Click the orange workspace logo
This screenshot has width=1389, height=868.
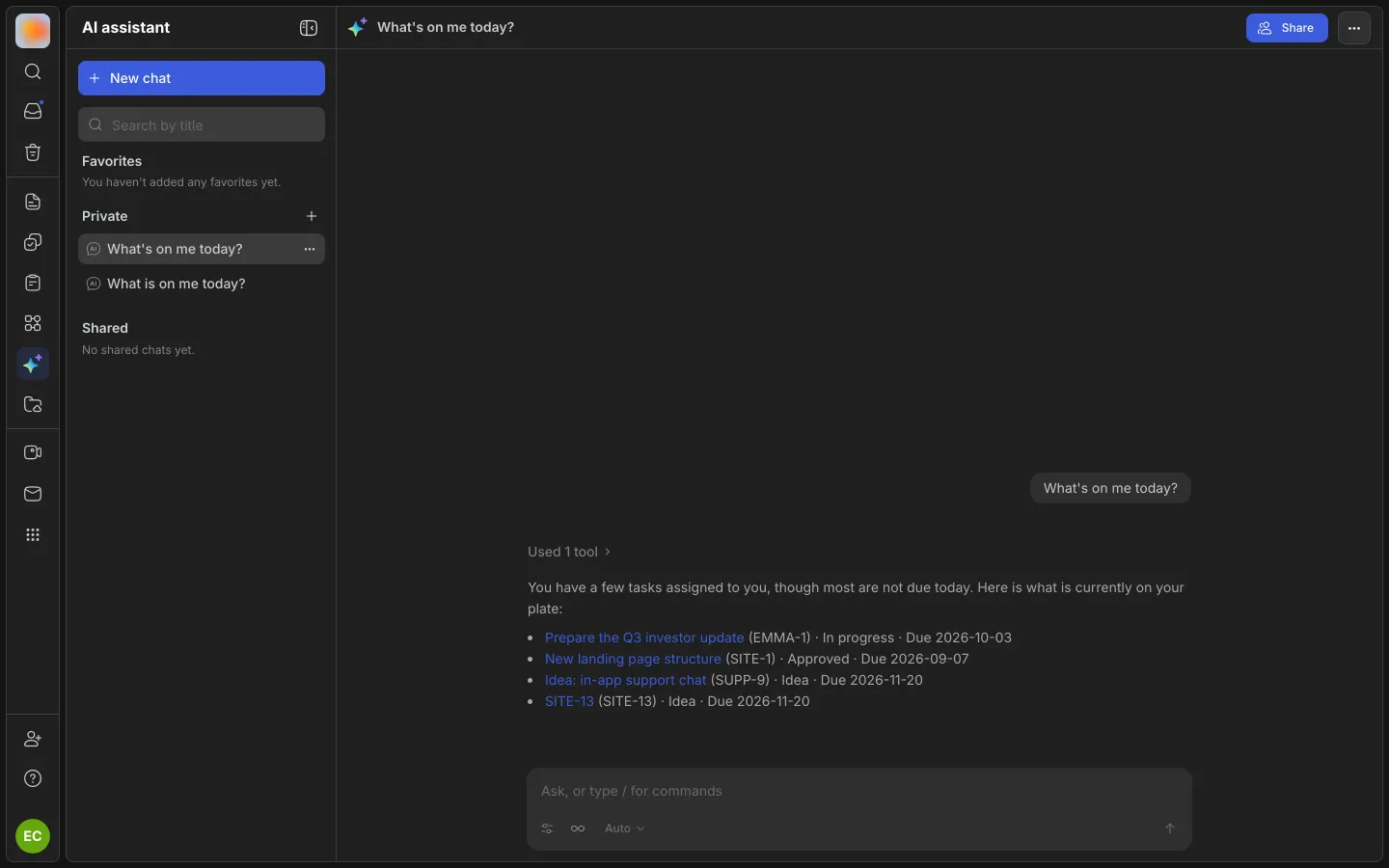pos(33,31)
